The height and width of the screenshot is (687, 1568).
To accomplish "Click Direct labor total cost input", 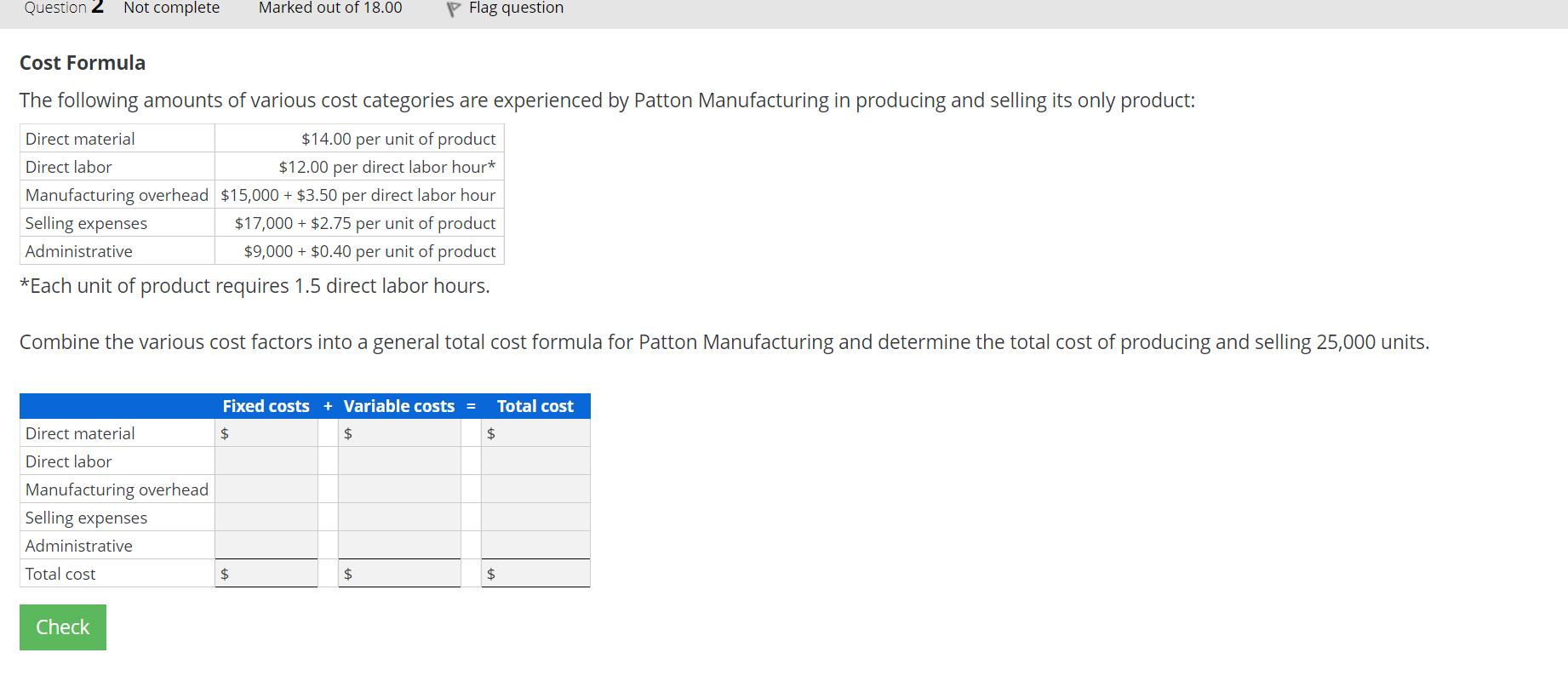I will coord(535,461).
